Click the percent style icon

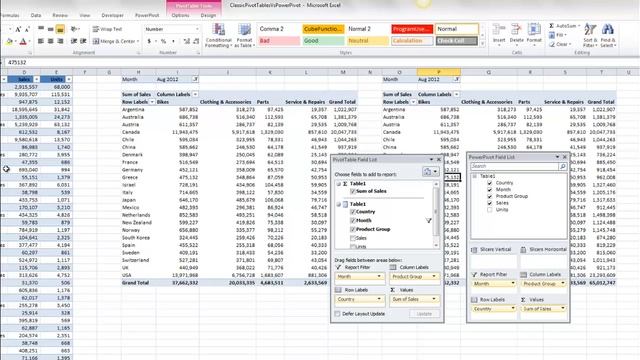163,41
